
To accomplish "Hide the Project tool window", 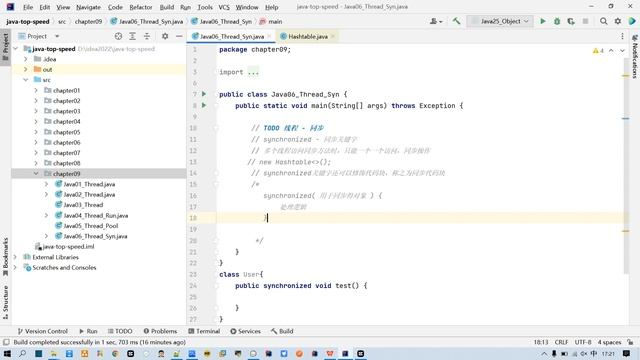I will 179,36.
